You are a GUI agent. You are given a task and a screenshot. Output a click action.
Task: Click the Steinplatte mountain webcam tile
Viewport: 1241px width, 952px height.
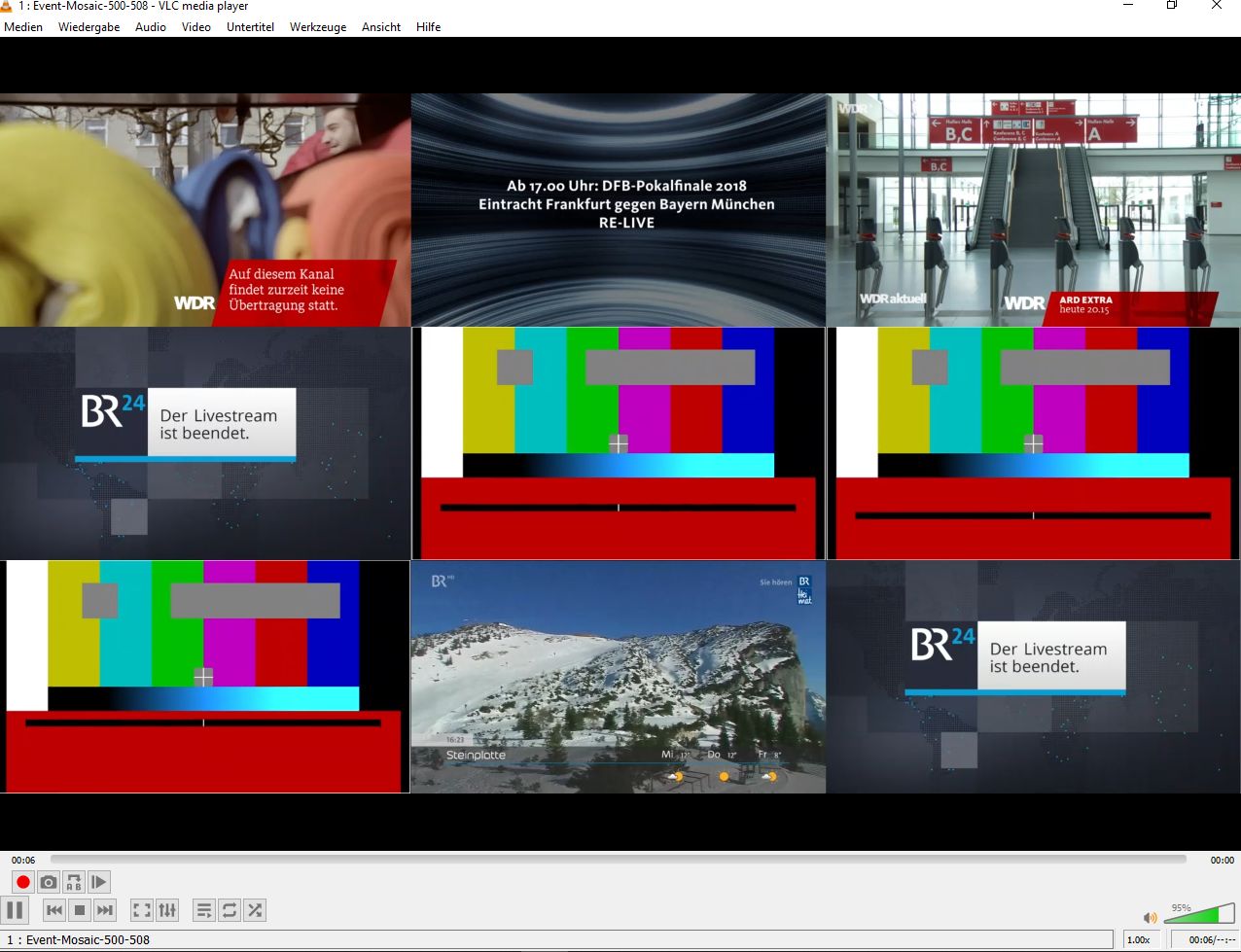click(x=619, y=677)
